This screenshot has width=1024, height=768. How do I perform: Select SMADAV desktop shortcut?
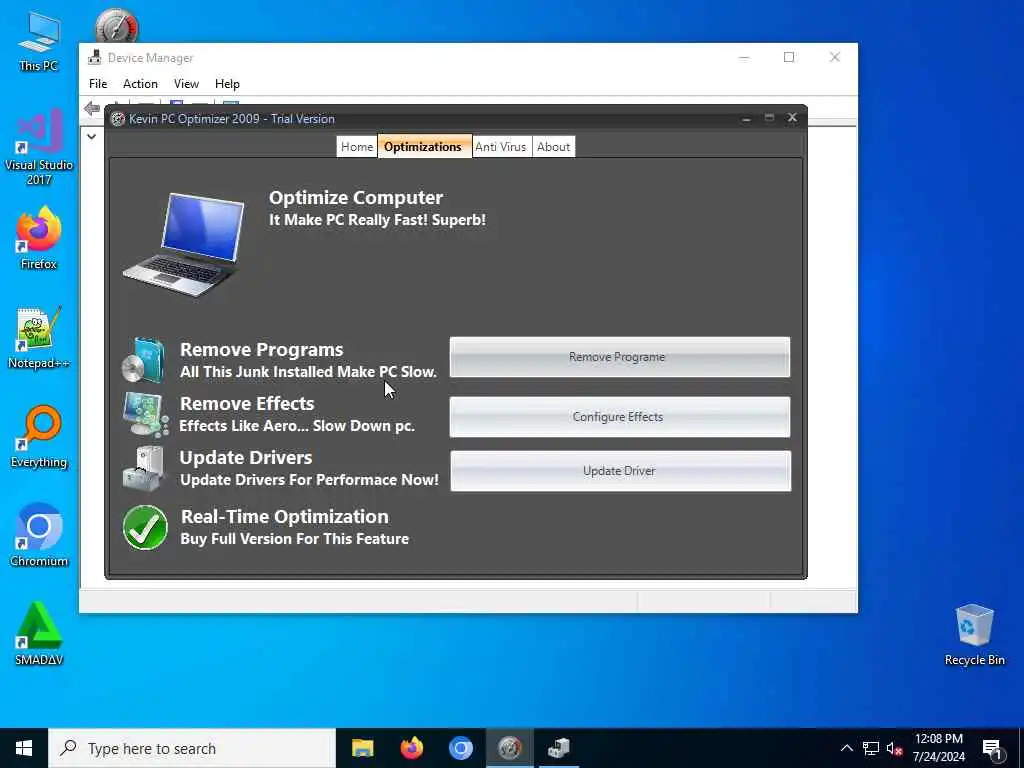[x=39, y=634]
